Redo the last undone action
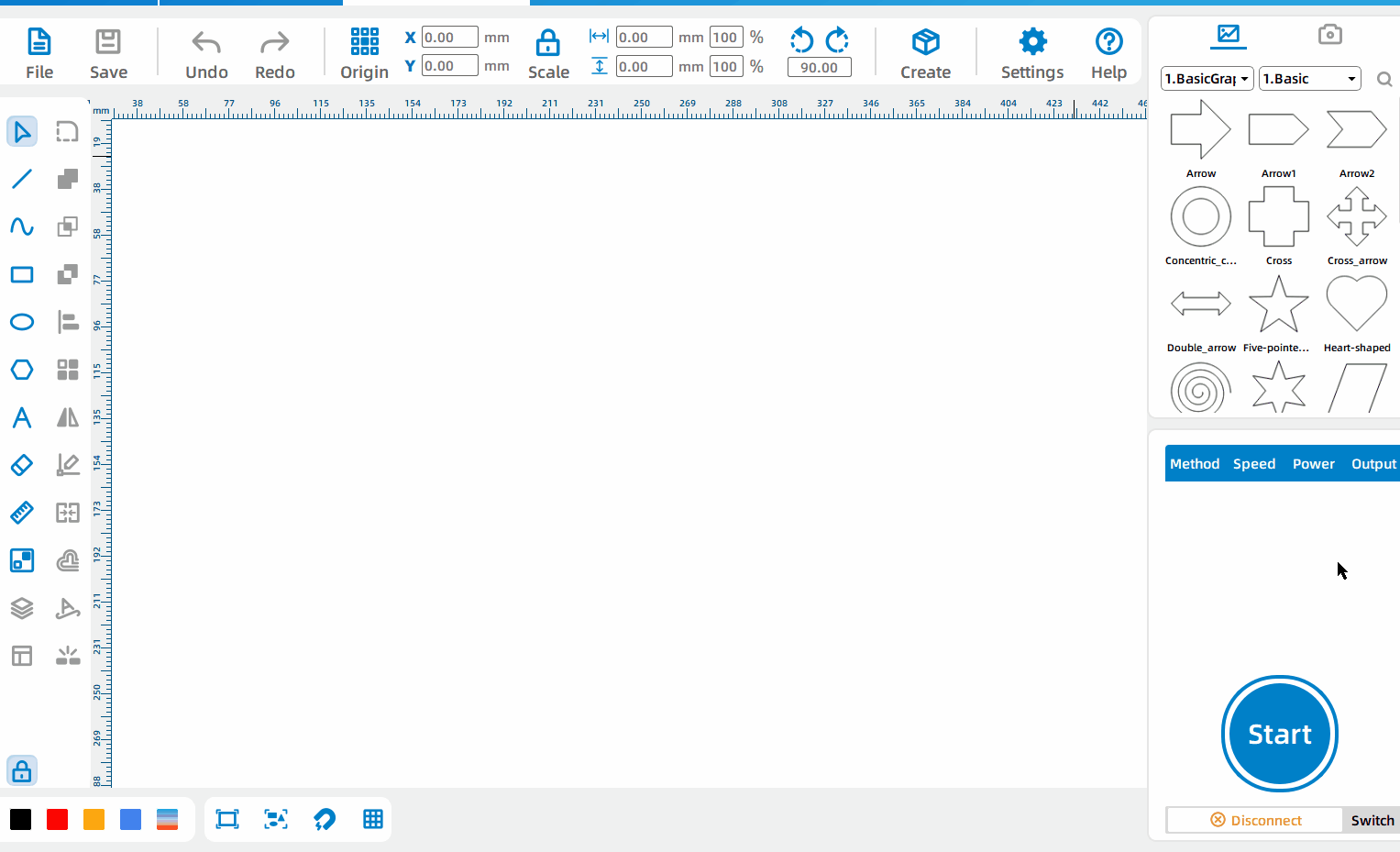Viewport: 1400px width, 852px height. pos(275,53)
